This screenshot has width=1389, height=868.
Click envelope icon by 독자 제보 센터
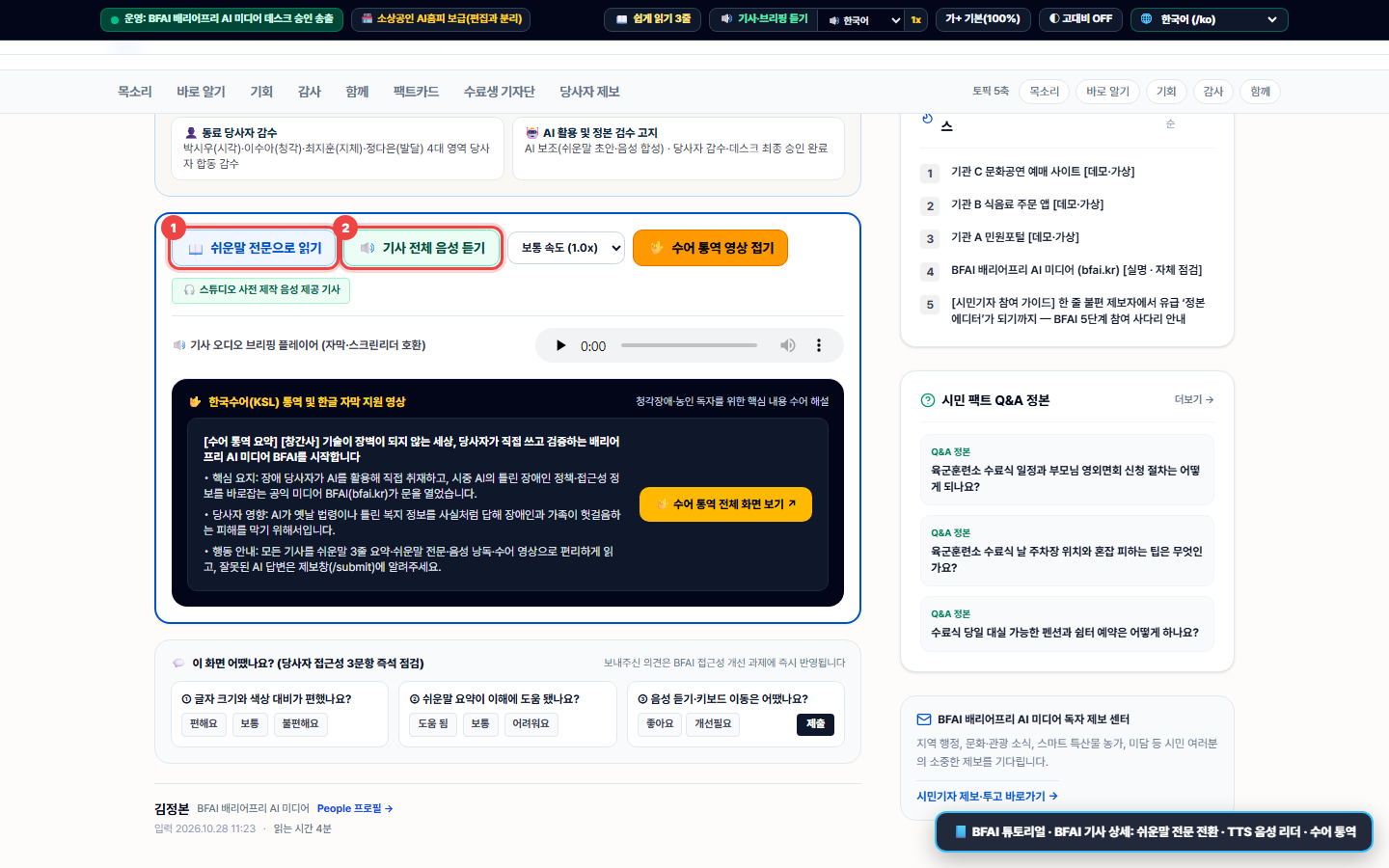click(x=924, y=719)
